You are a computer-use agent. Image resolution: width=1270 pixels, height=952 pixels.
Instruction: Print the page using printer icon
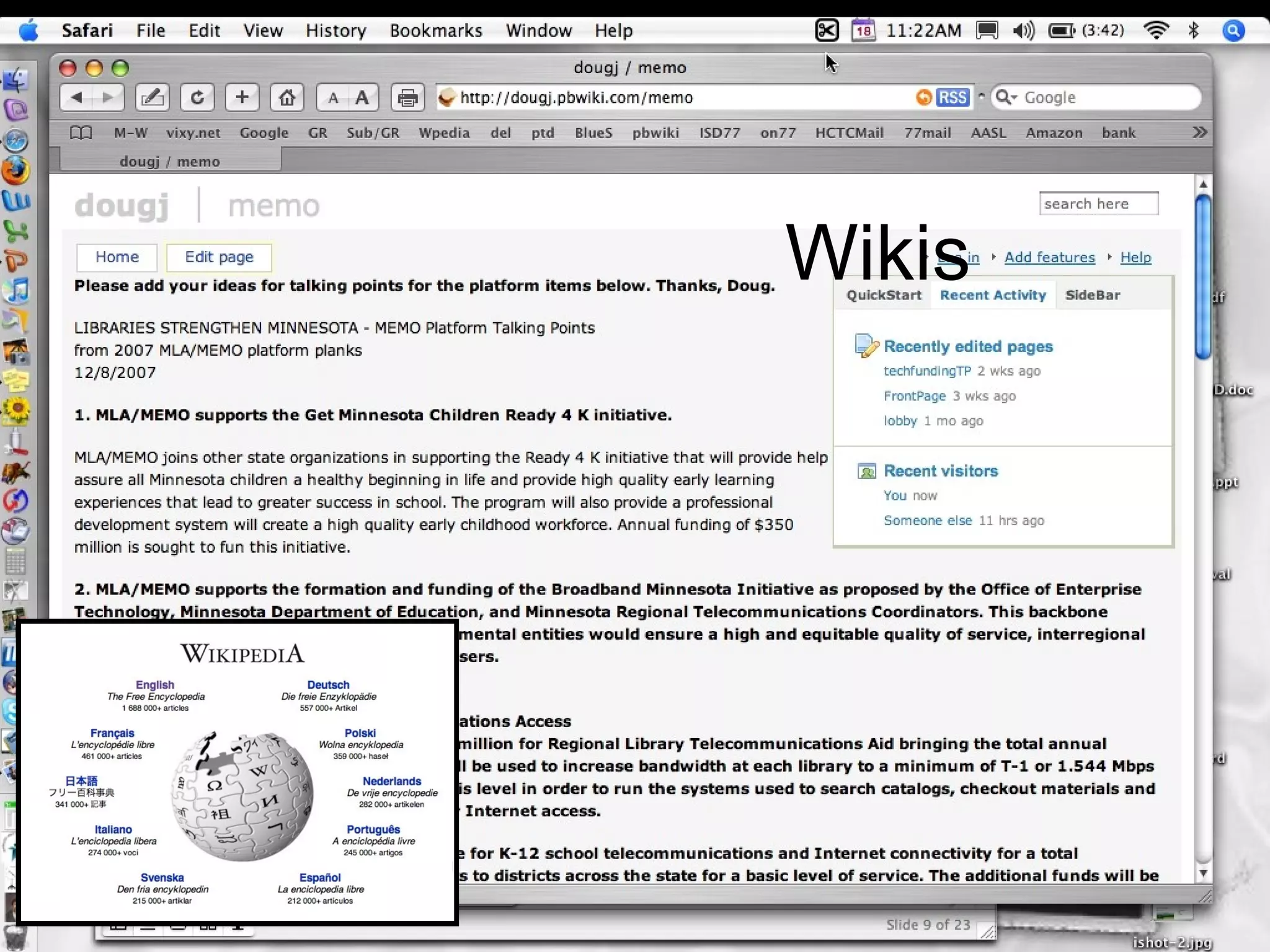click(407, 97)
